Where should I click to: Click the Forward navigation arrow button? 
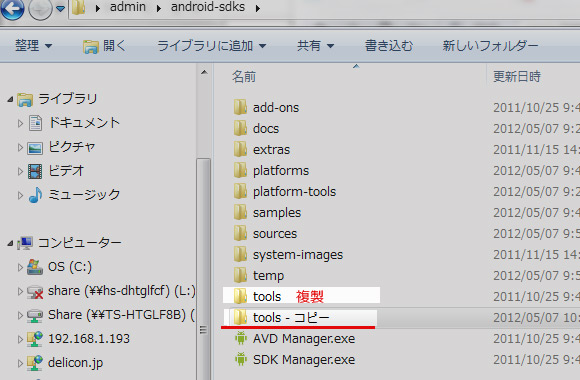coord(40,8)
